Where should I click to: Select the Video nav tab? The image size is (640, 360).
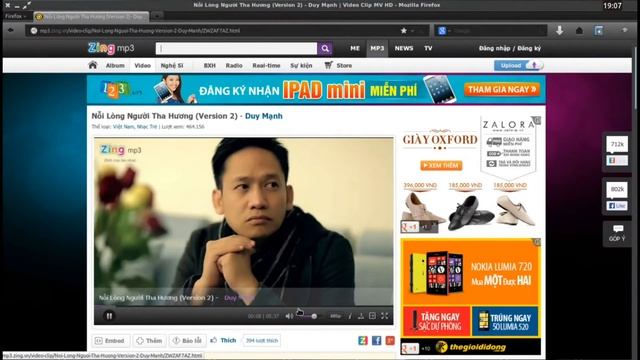[x=142, y=65]
